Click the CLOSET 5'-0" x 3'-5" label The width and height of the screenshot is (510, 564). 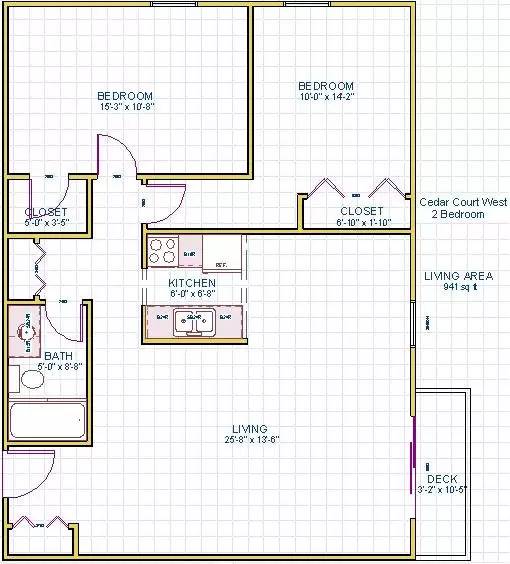tap(46, 217)
